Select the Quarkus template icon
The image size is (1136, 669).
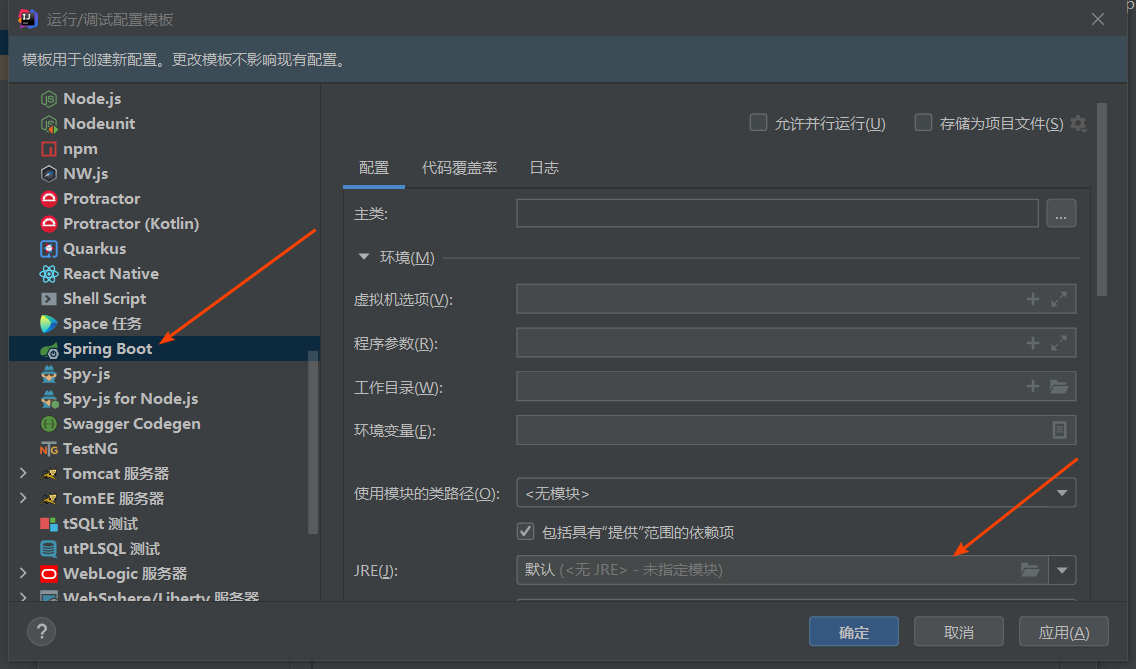coord(48,248)
